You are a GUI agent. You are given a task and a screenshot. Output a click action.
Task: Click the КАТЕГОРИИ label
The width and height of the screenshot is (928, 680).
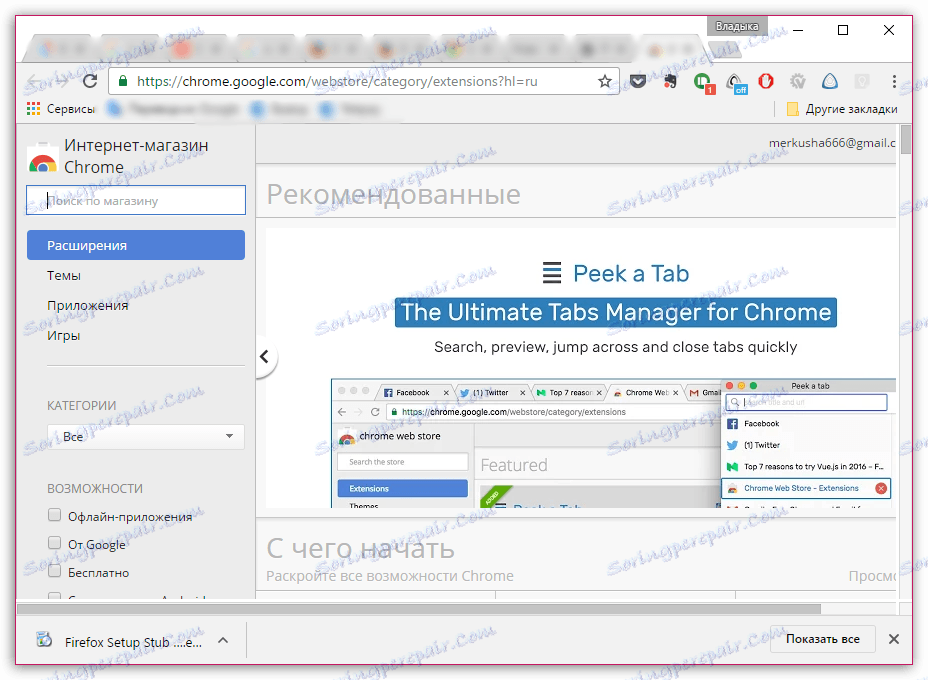tap(82, 405)
